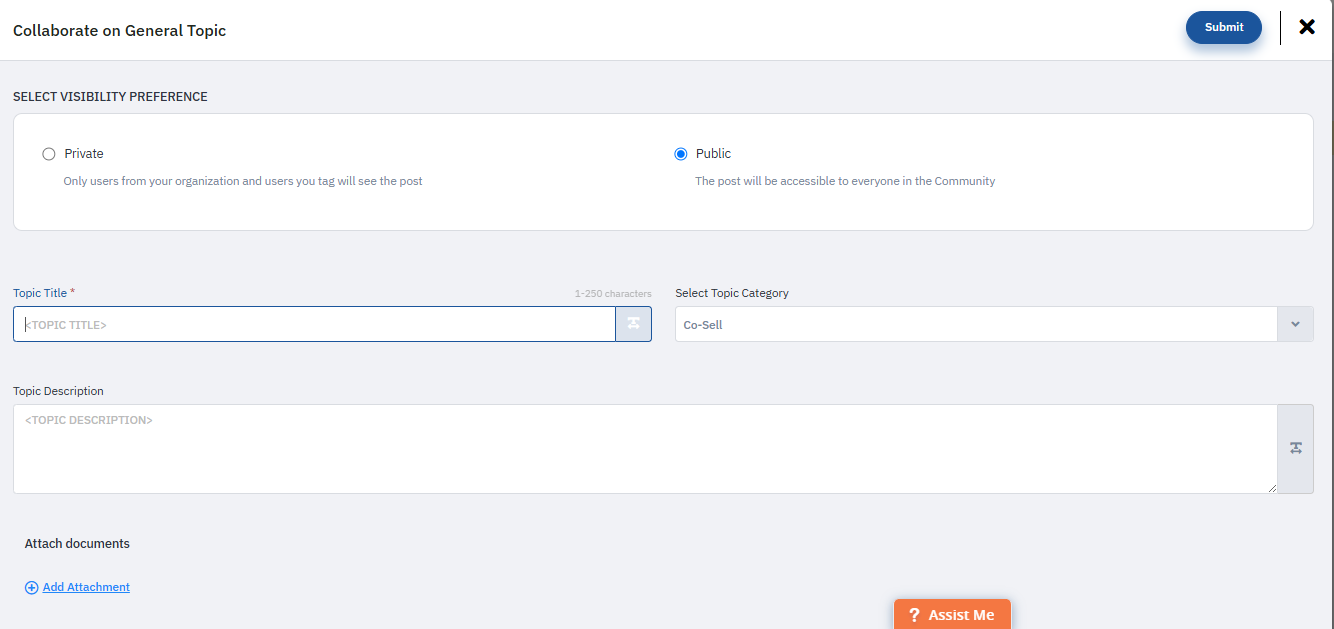Viewport: 1334px width, 629px height.
Task: Click the "Public" option label text
Action: point(713,154)
